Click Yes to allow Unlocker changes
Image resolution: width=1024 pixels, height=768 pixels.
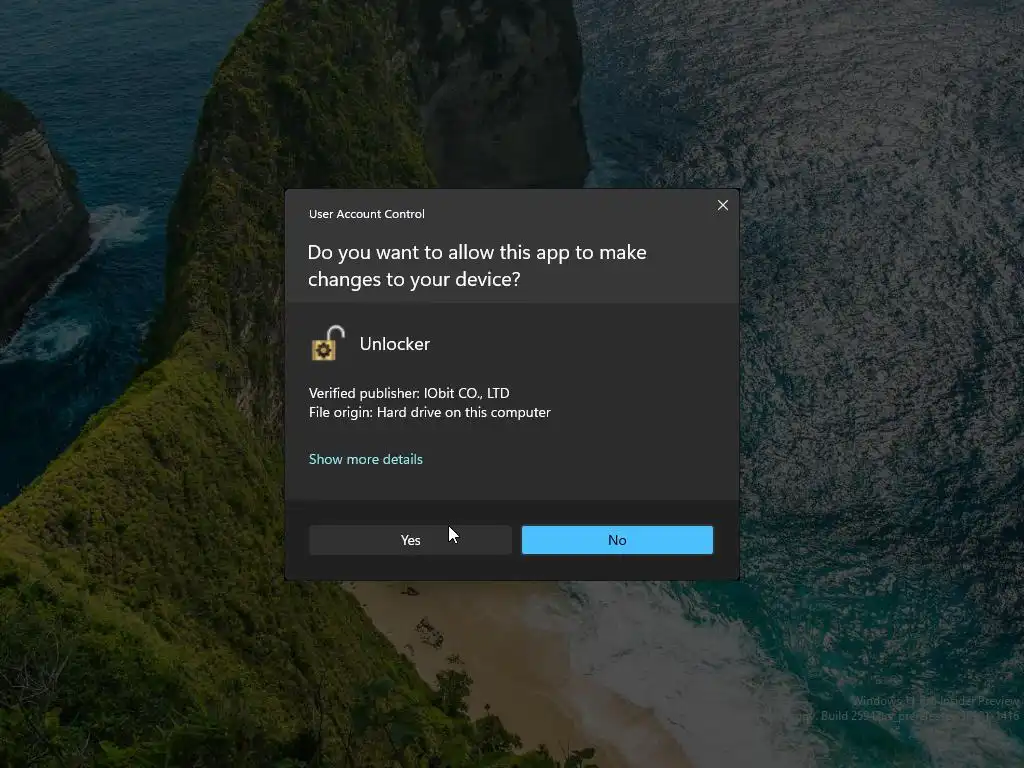point(410,540)
